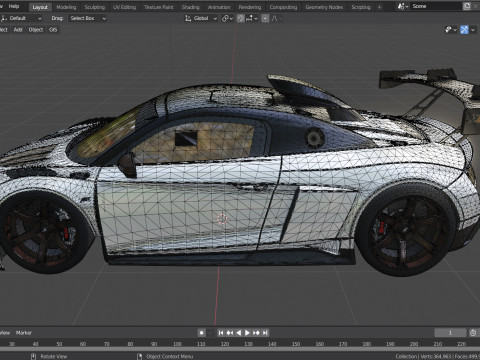
Task: Open the Compositing workspace tab
Action: point(283,7)
